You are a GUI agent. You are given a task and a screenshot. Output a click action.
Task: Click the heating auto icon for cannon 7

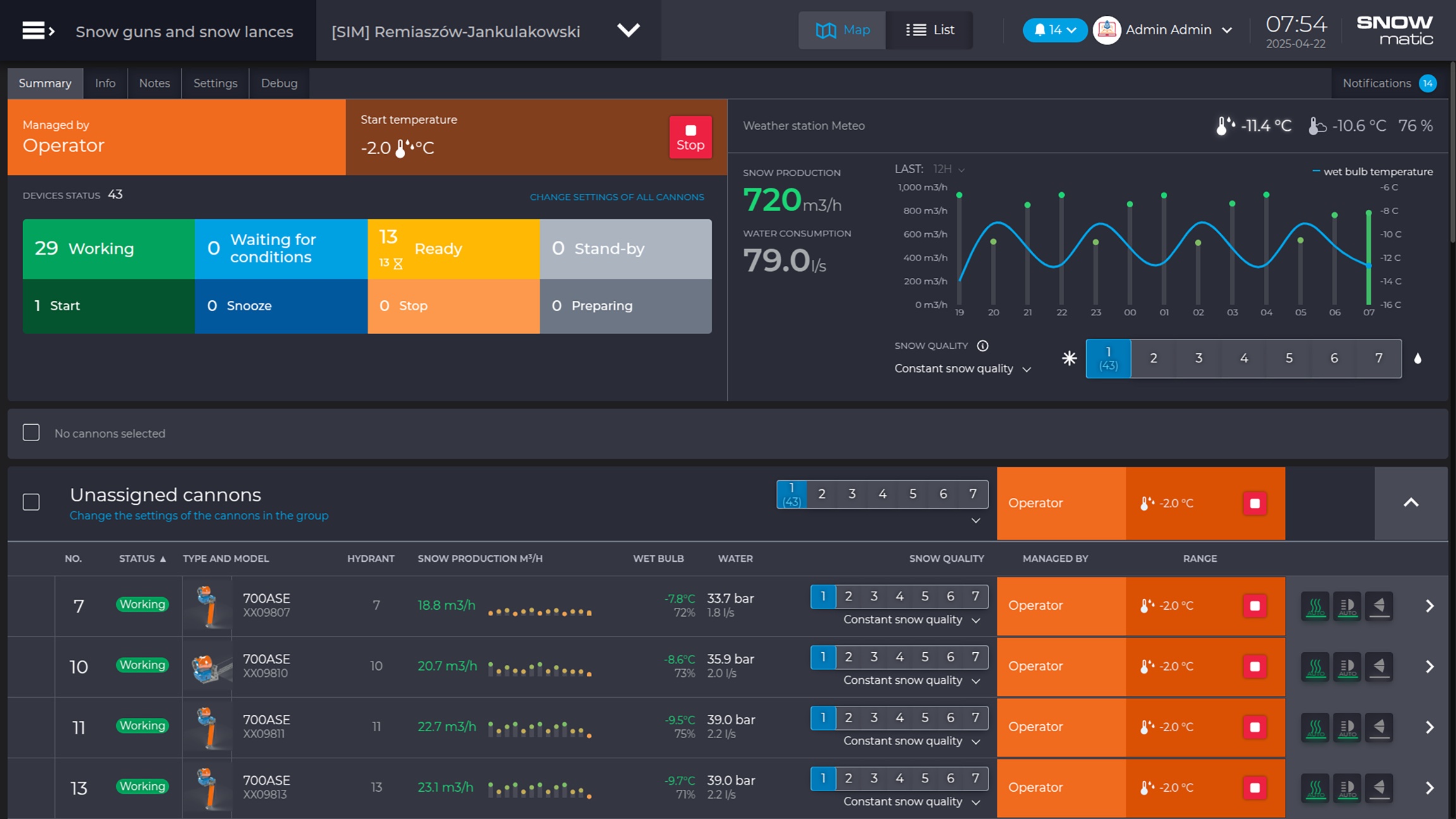[1315, 607]
